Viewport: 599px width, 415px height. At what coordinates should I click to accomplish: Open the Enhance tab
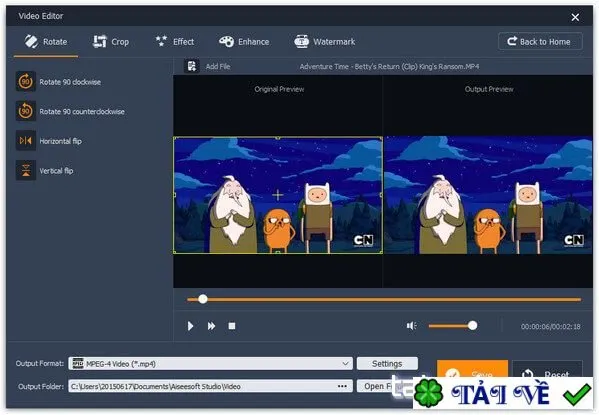click(244, 42)
